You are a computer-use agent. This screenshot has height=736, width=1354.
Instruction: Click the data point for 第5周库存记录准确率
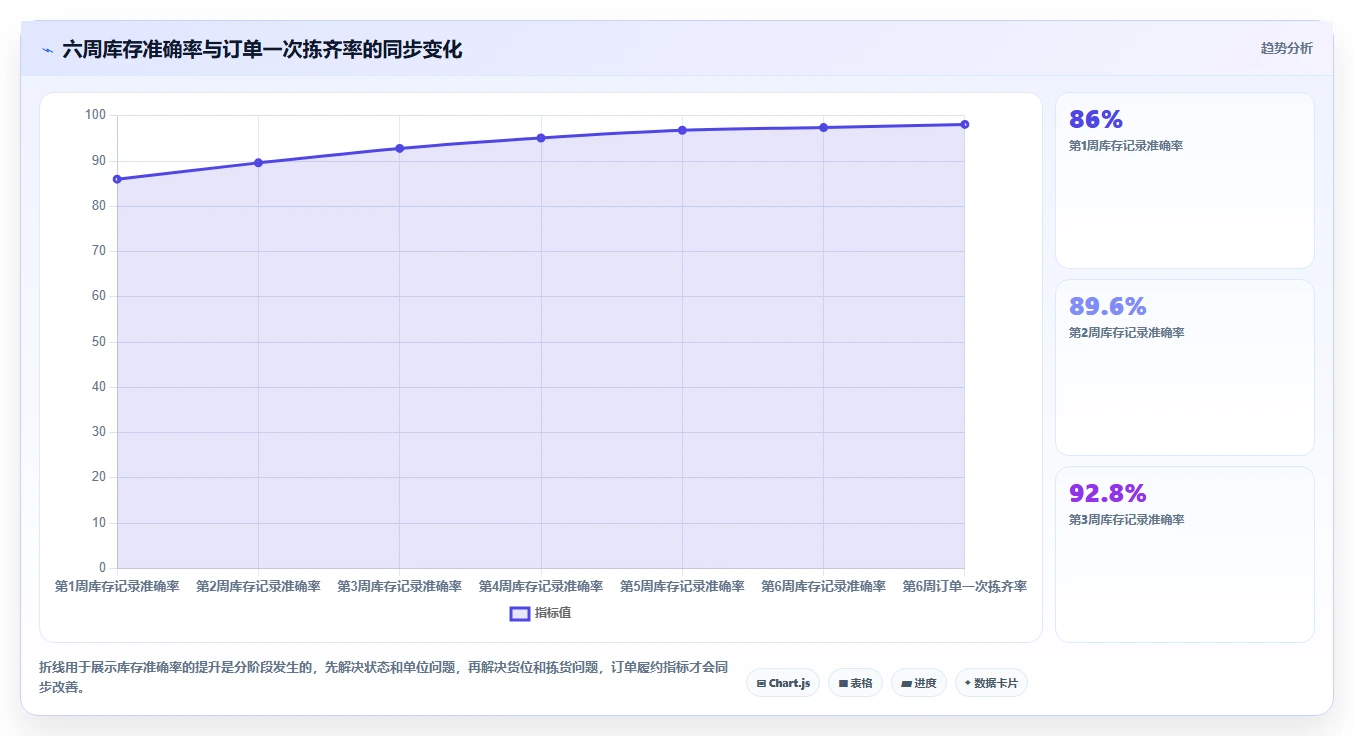(x=682, y=130)
